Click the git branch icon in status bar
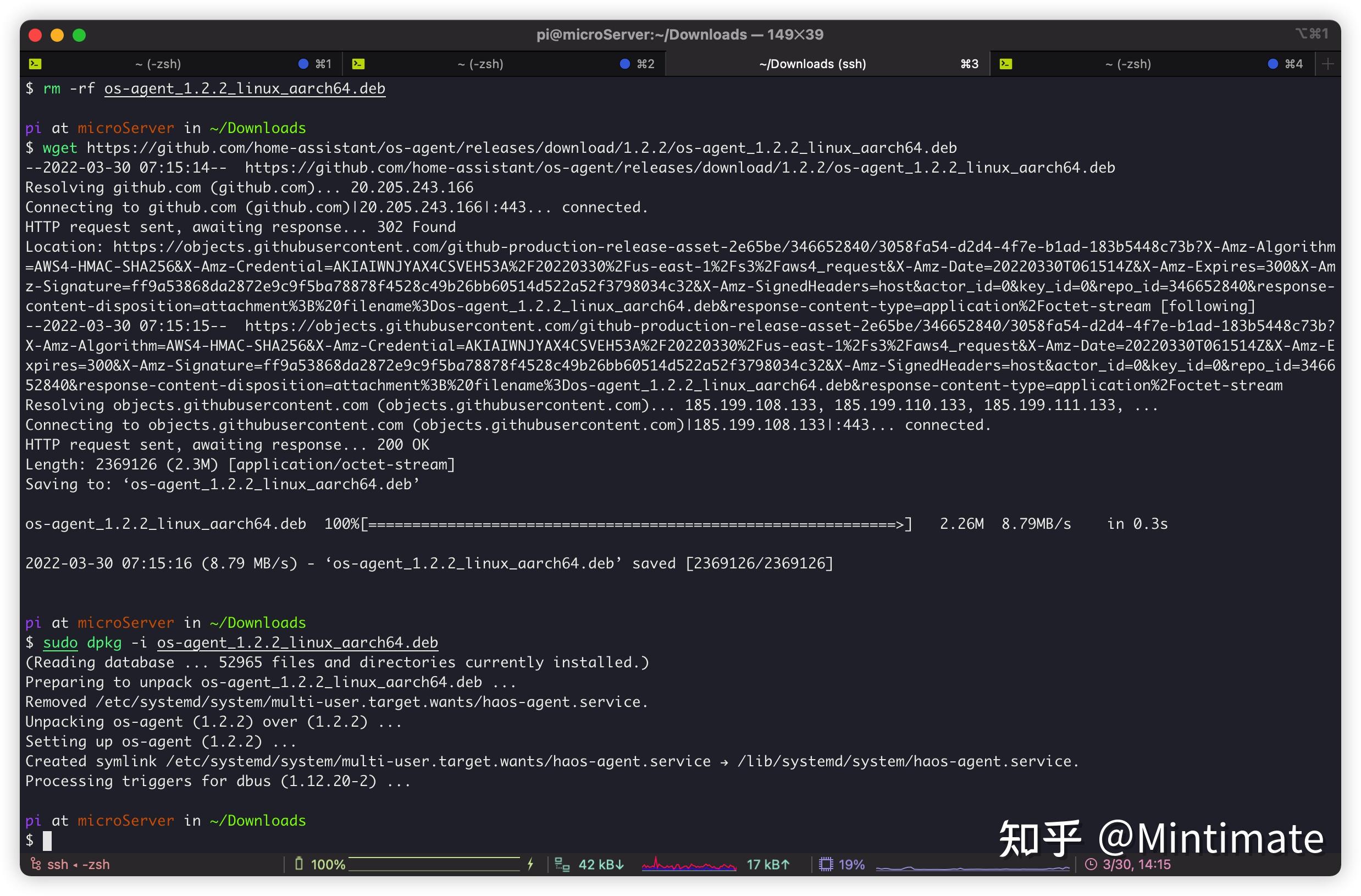The height and width of the screenshot is (896, 1361). (36, 864)
